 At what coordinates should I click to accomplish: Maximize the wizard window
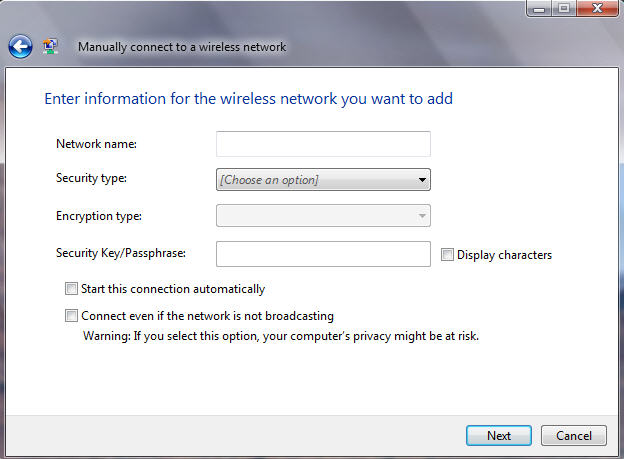[x=564, y=8]
